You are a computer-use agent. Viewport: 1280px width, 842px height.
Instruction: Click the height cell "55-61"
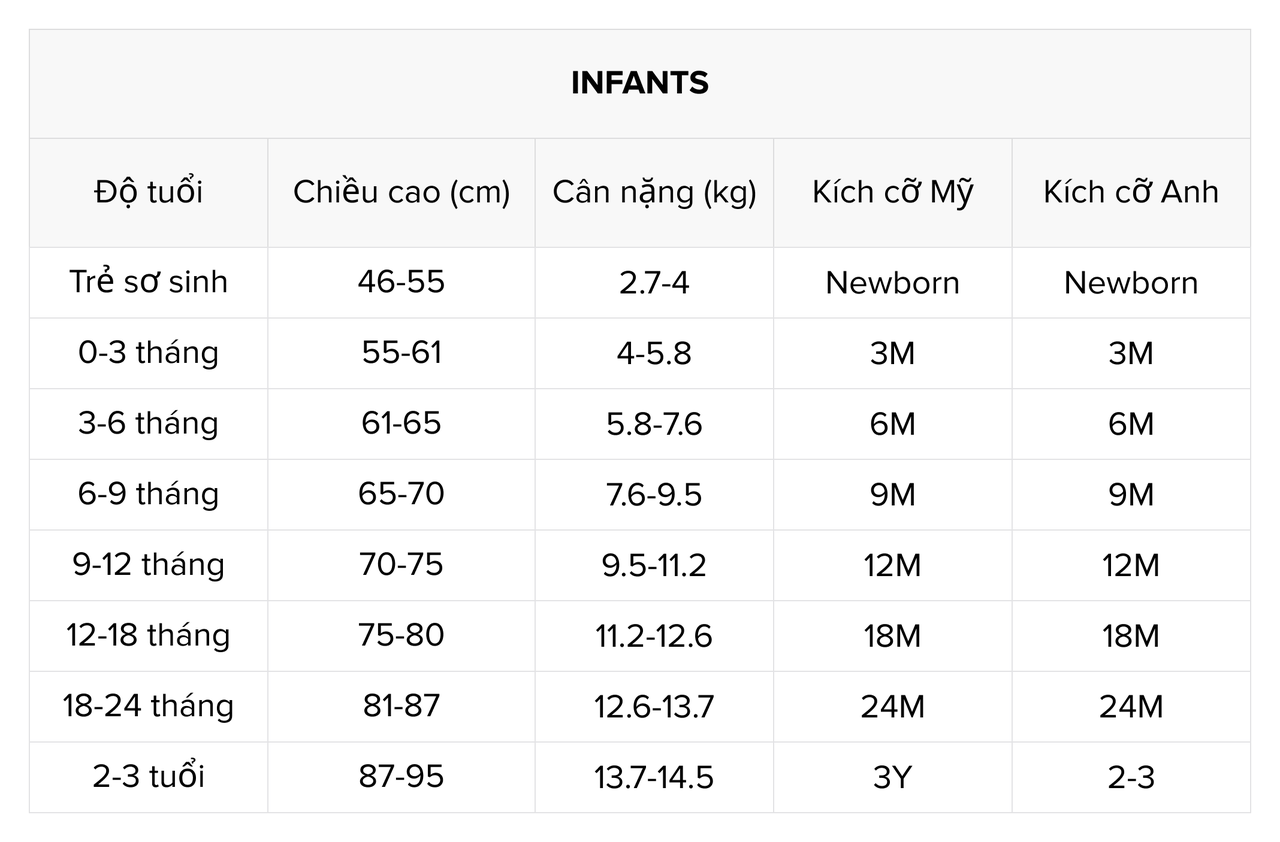(x=401, y=353)
